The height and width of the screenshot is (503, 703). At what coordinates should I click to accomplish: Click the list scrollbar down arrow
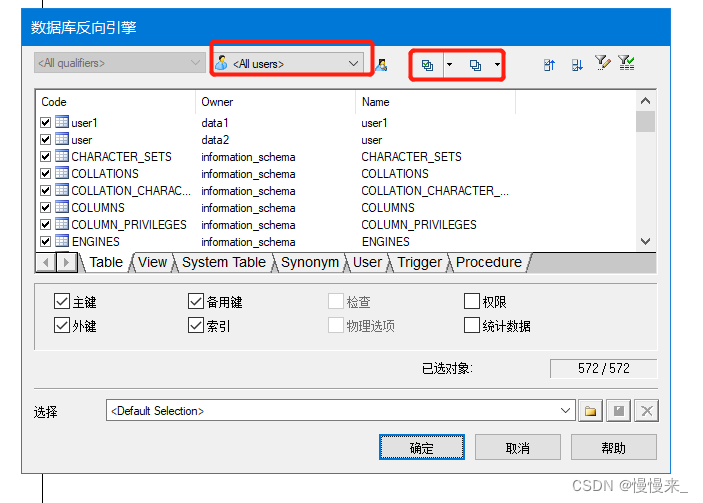tap(645, 242)
